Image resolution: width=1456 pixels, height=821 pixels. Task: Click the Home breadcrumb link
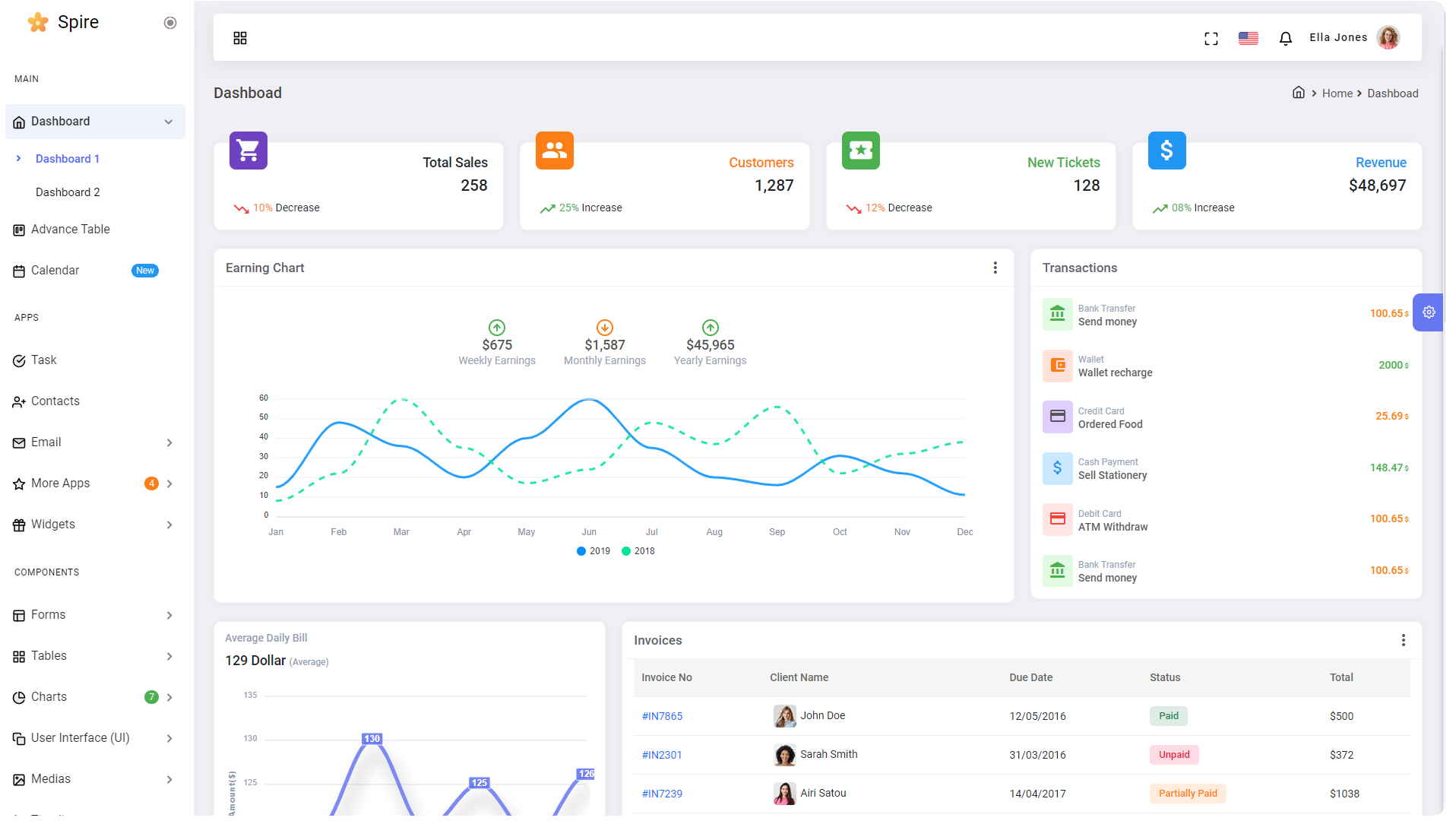[x=1337, y=94]
